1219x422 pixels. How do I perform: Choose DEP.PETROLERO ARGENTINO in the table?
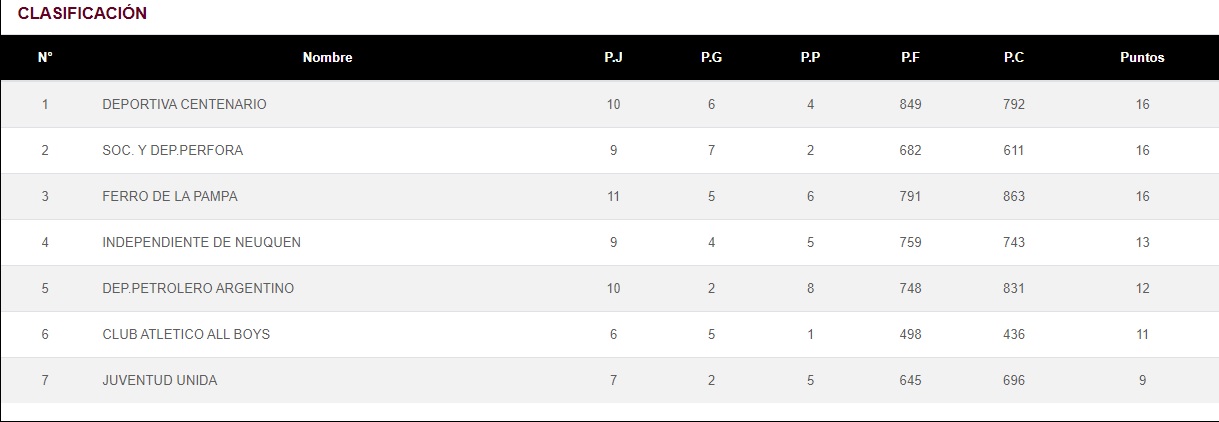[198, 288]
